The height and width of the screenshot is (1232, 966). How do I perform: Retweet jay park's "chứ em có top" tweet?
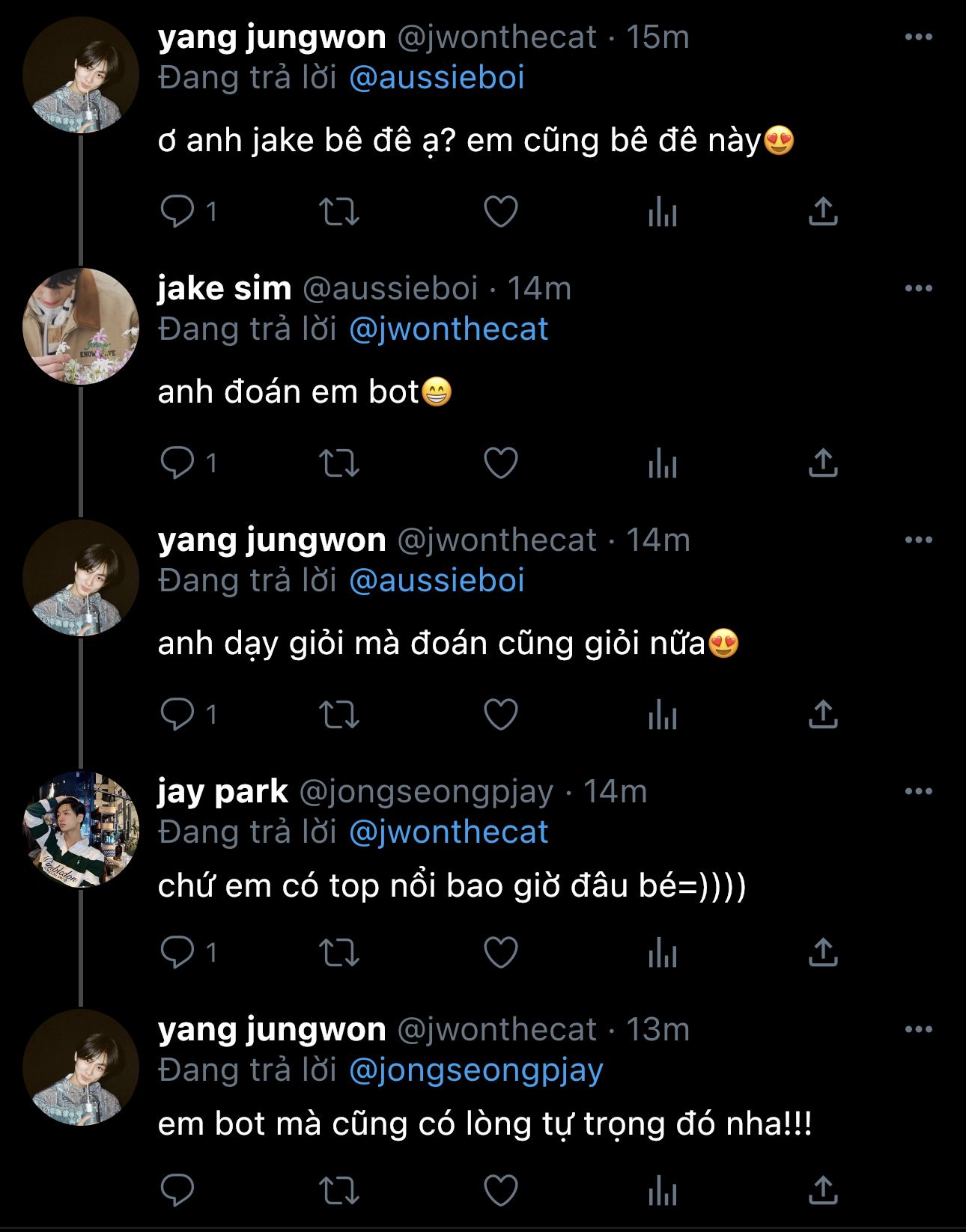click(x=339, y=953)
